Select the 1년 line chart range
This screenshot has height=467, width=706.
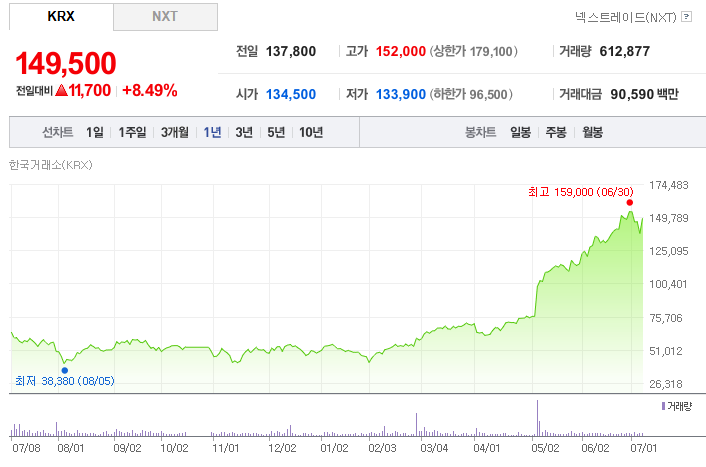(x=213, y=132)
